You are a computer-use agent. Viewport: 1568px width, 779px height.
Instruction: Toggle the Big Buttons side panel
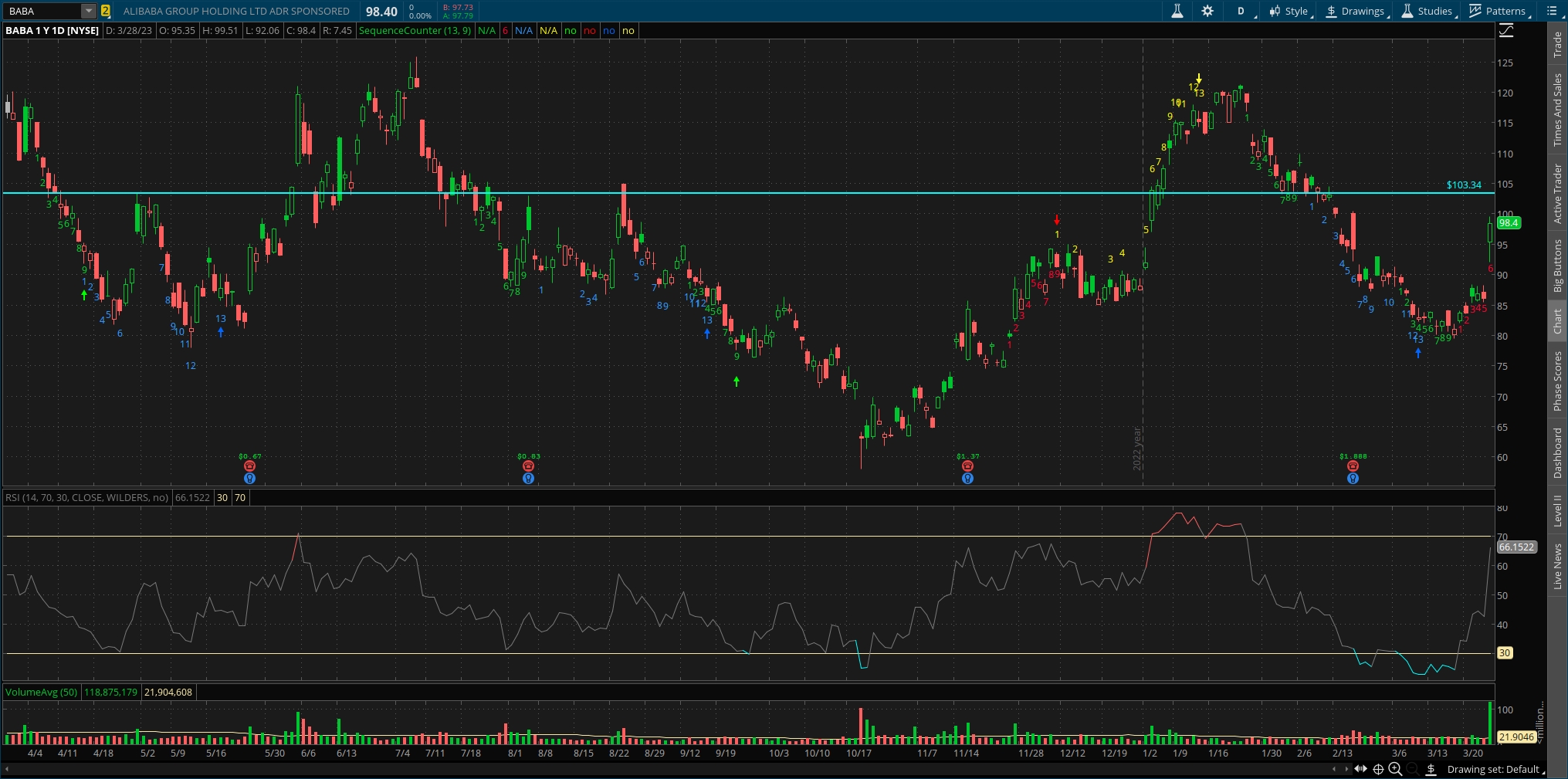click(x=1558, y=265)
